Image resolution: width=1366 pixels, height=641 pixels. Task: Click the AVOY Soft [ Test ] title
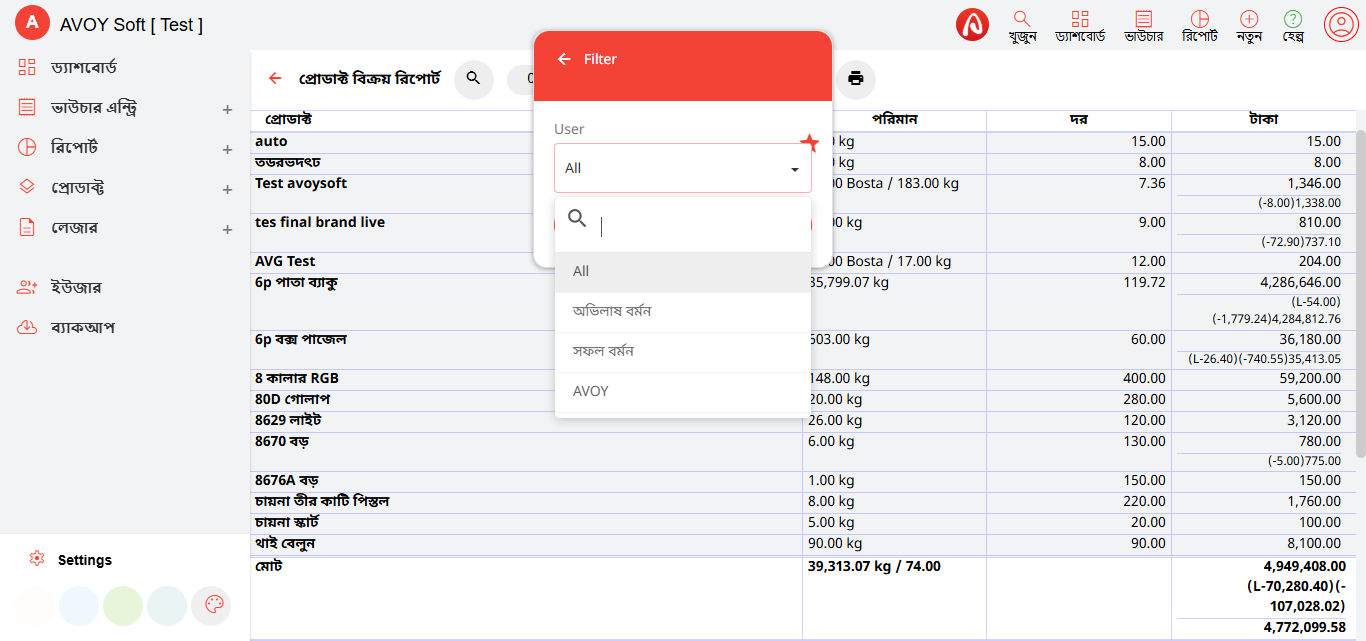pyautogui.click(x=131, y=25)
